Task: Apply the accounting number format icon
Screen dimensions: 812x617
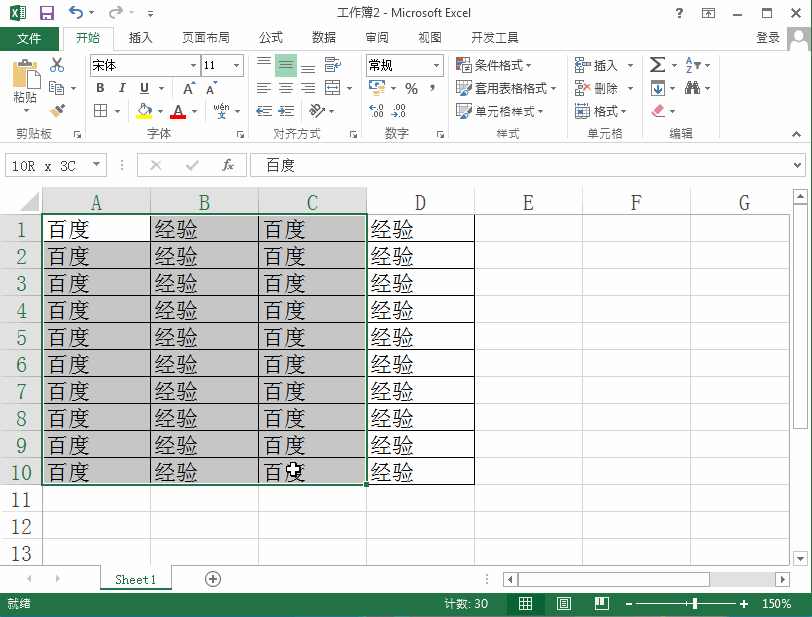Action: 377,88
